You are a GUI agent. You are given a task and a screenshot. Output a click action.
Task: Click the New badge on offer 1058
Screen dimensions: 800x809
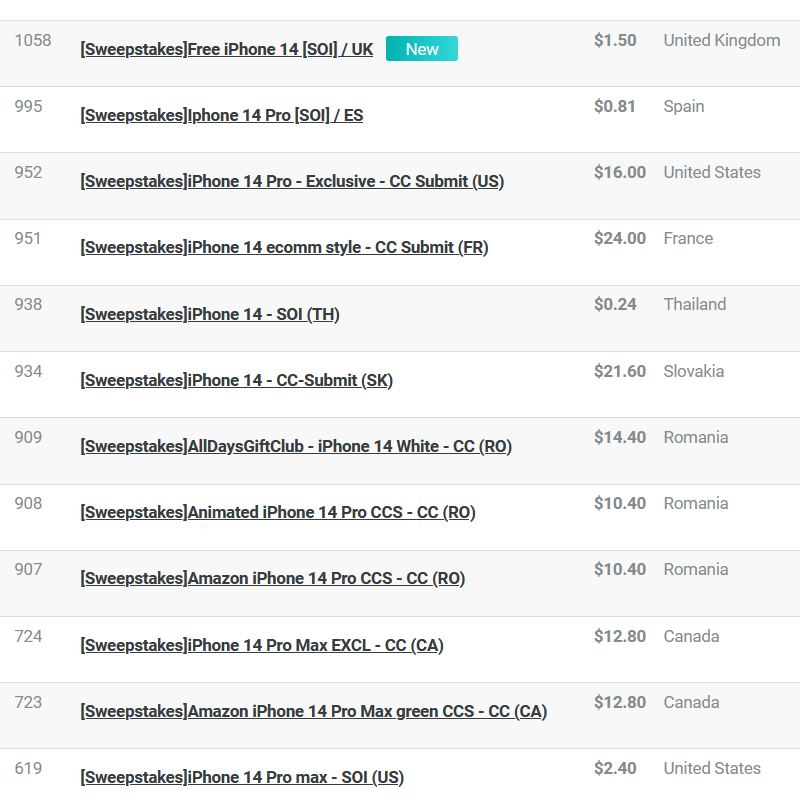(421, 49)
